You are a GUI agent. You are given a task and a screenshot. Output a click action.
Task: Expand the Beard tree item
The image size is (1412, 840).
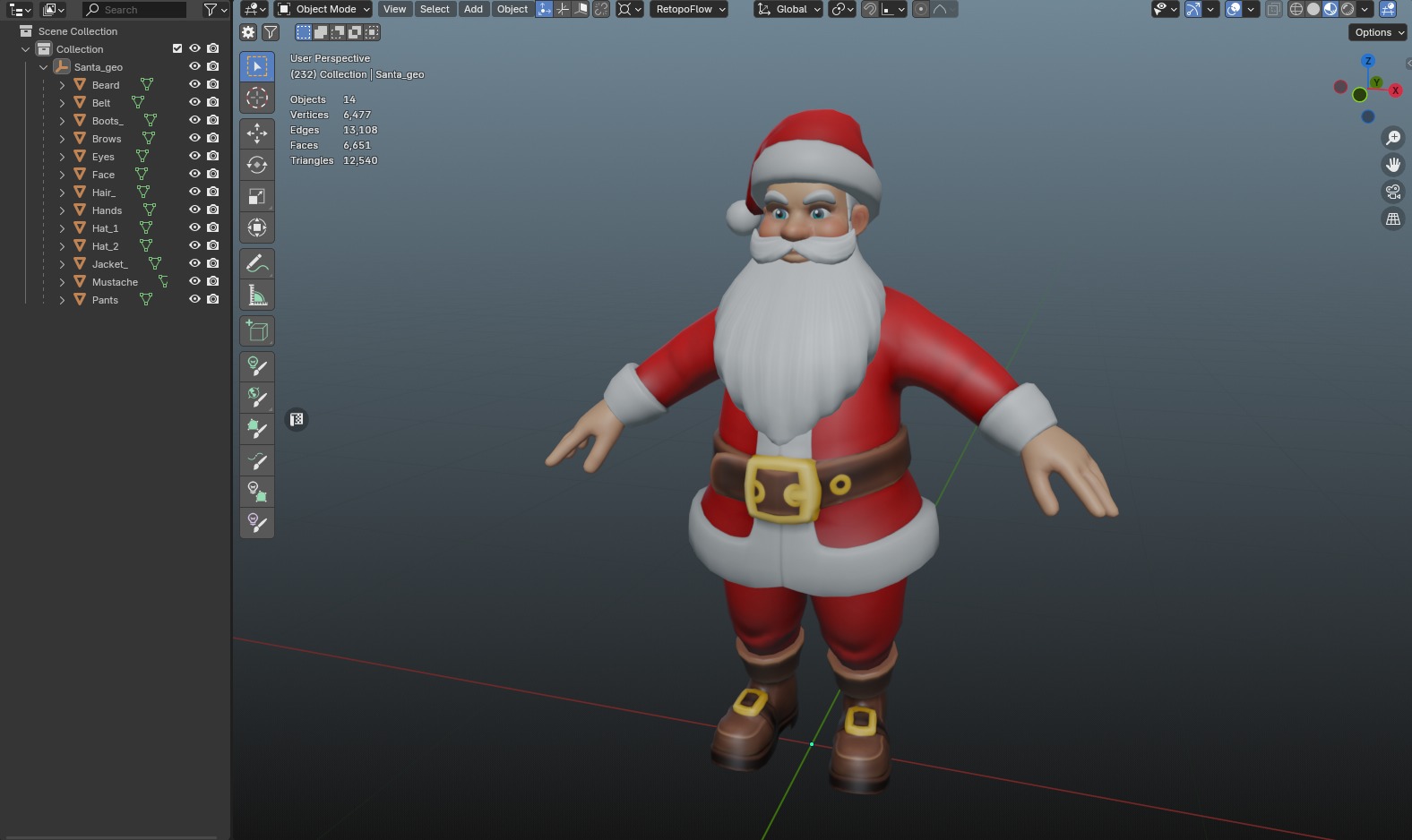(x=62, y=85)
